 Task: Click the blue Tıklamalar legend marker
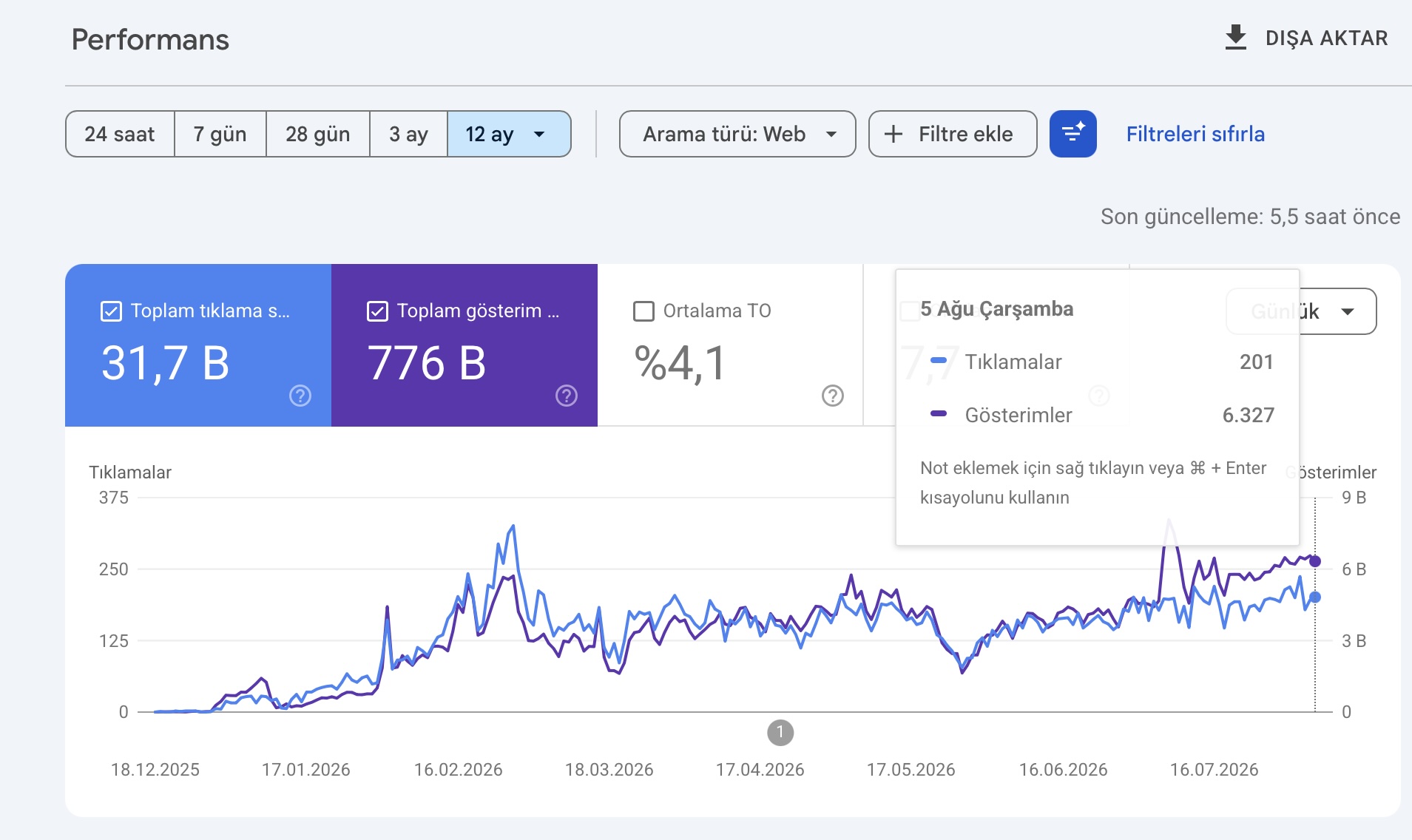tap(939, 360)
